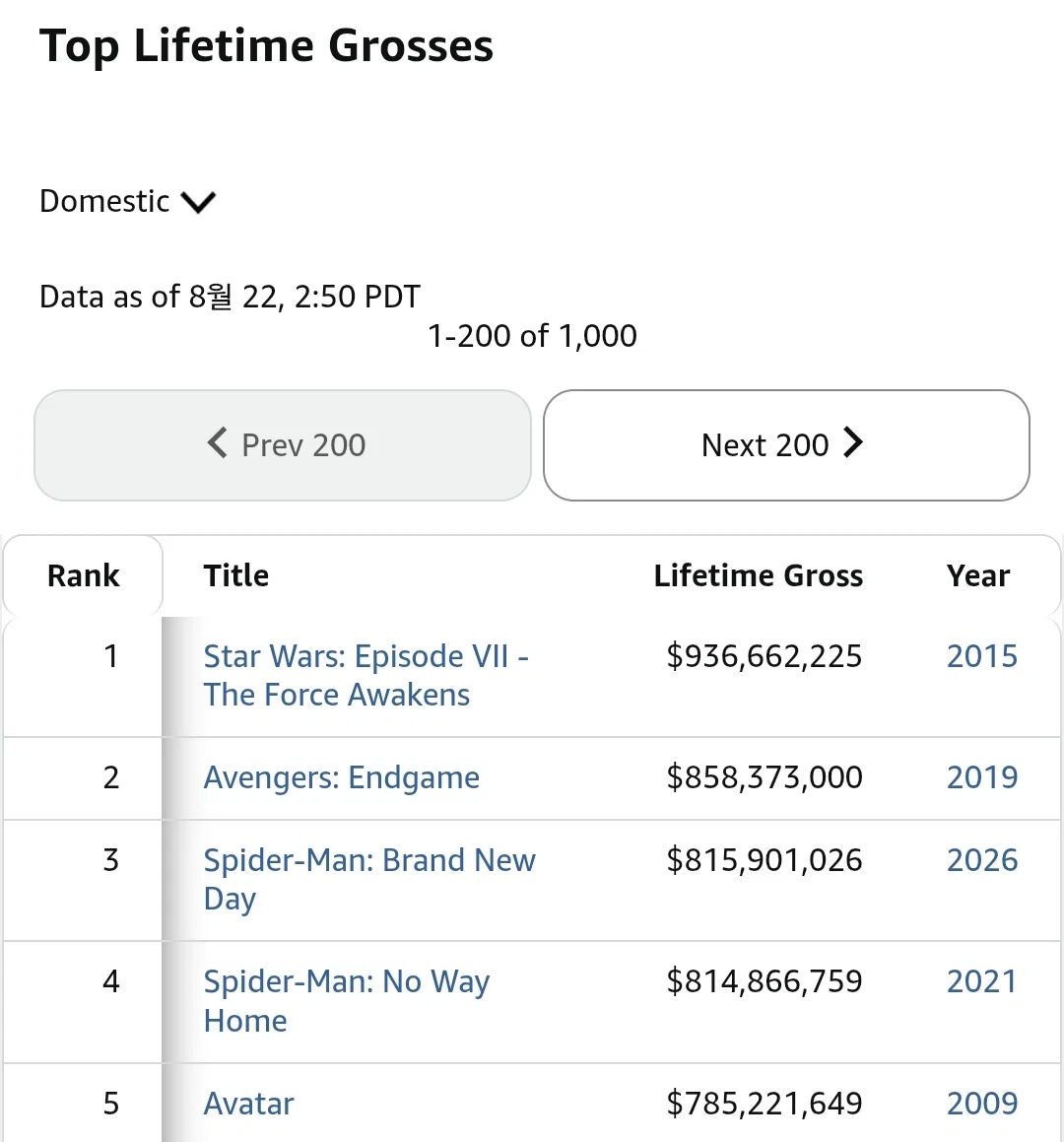1064x1142 pixels.
Task: Click the Next 200 button
Action: coord(786,445)
